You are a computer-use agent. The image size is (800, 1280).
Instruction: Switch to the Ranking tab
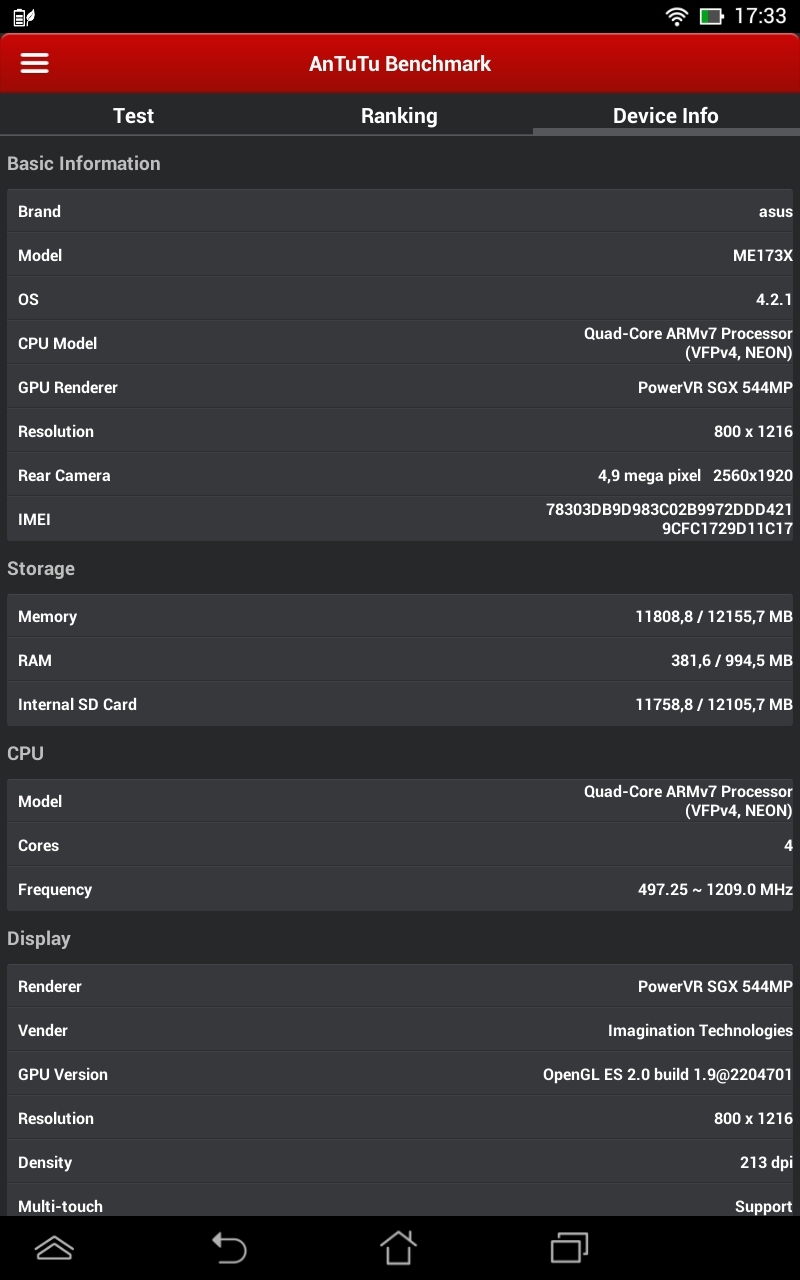click(x=399, y=115)
